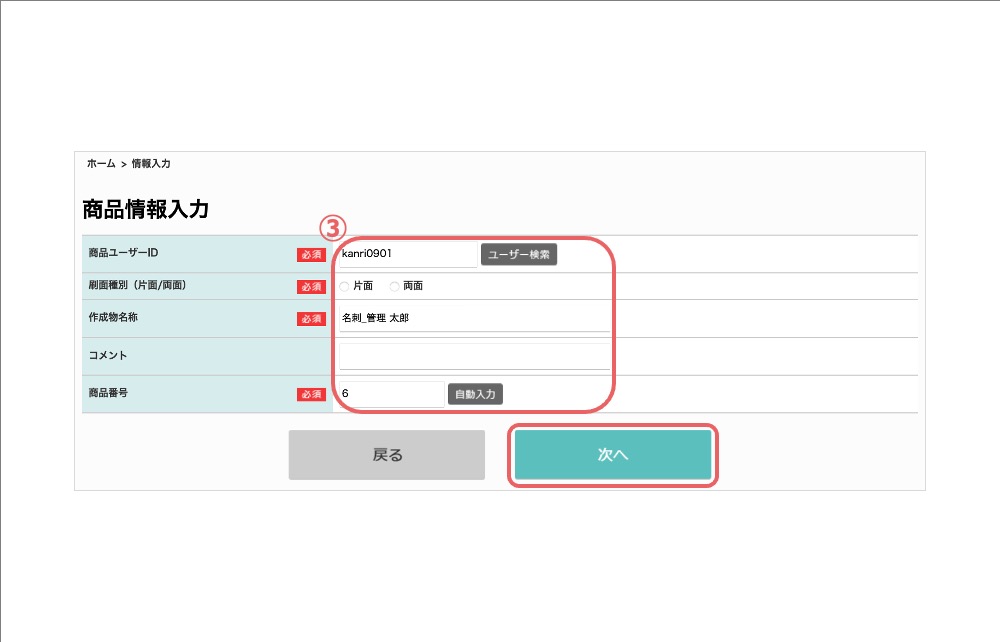Click the 自動入力 button

475,394
